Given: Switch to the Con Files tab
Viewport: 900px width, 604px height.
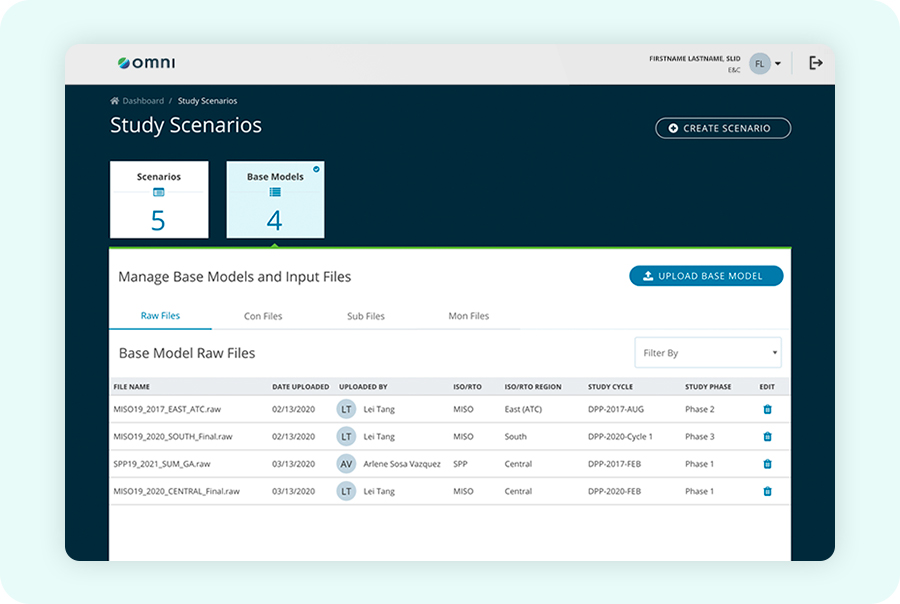Looking at the screenshot, I should pos(263,316).
